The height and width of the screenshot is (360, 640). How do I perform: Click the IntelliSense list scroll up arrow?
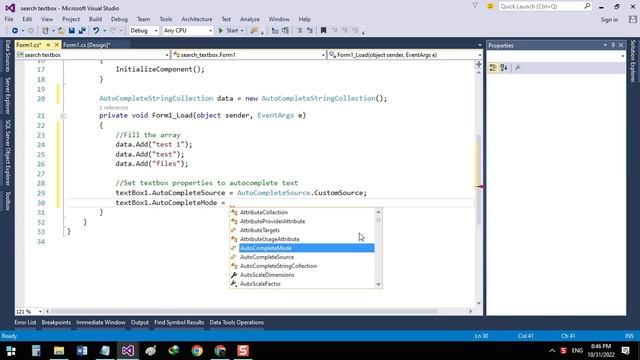pyautogui.click(x=378, y=212)
